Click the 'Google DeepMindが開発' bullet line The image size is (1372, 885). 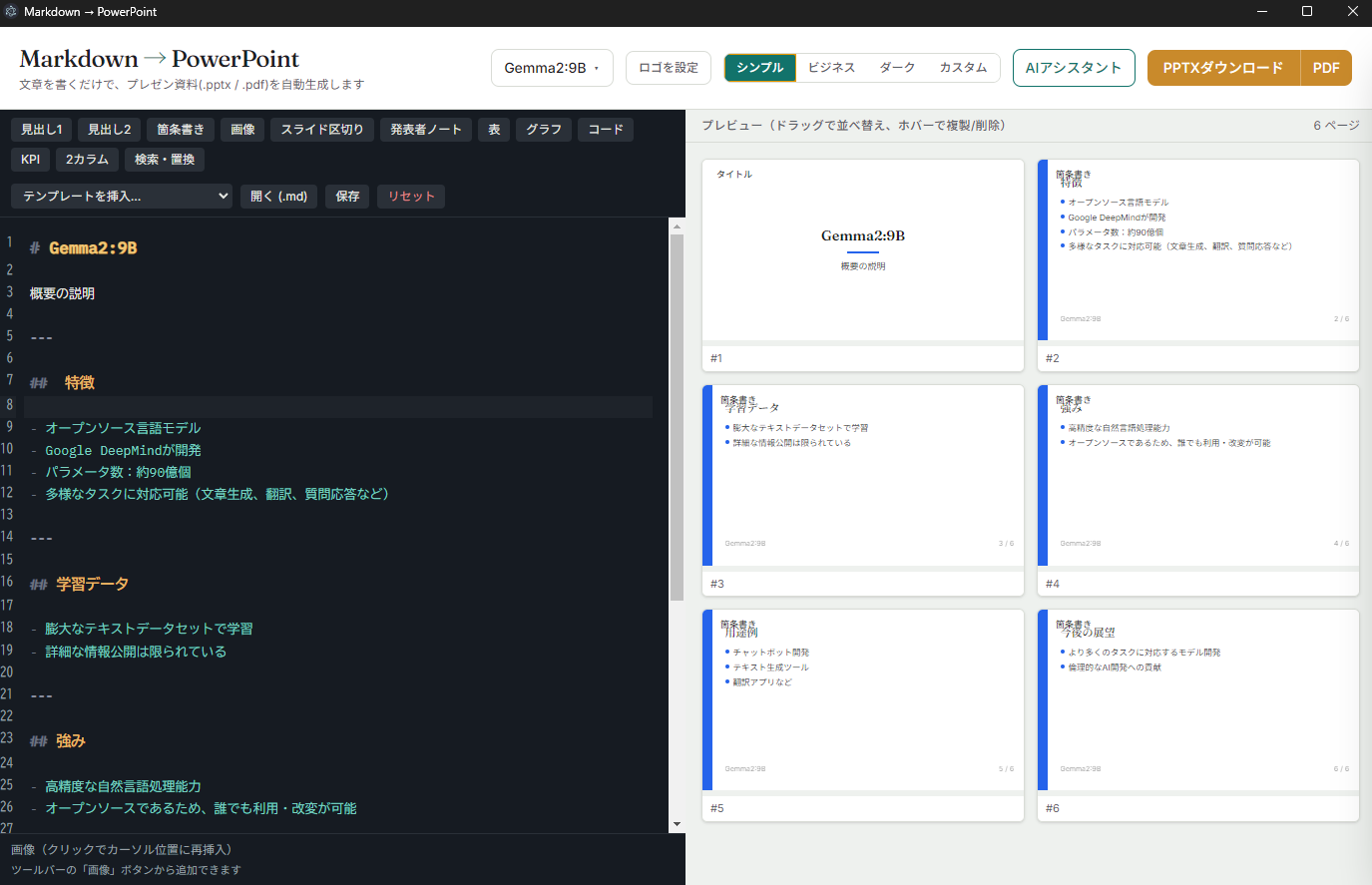116,450
